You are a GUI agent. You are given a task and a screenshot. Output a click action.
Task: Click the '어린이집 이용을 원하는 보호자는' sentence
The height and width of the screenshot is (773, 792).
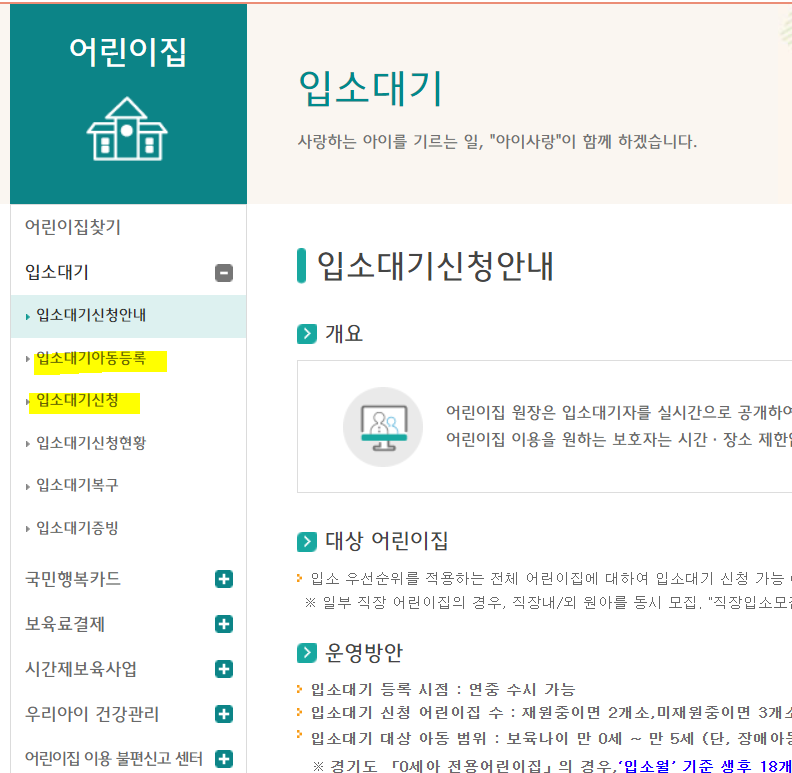tap(619, 440)
